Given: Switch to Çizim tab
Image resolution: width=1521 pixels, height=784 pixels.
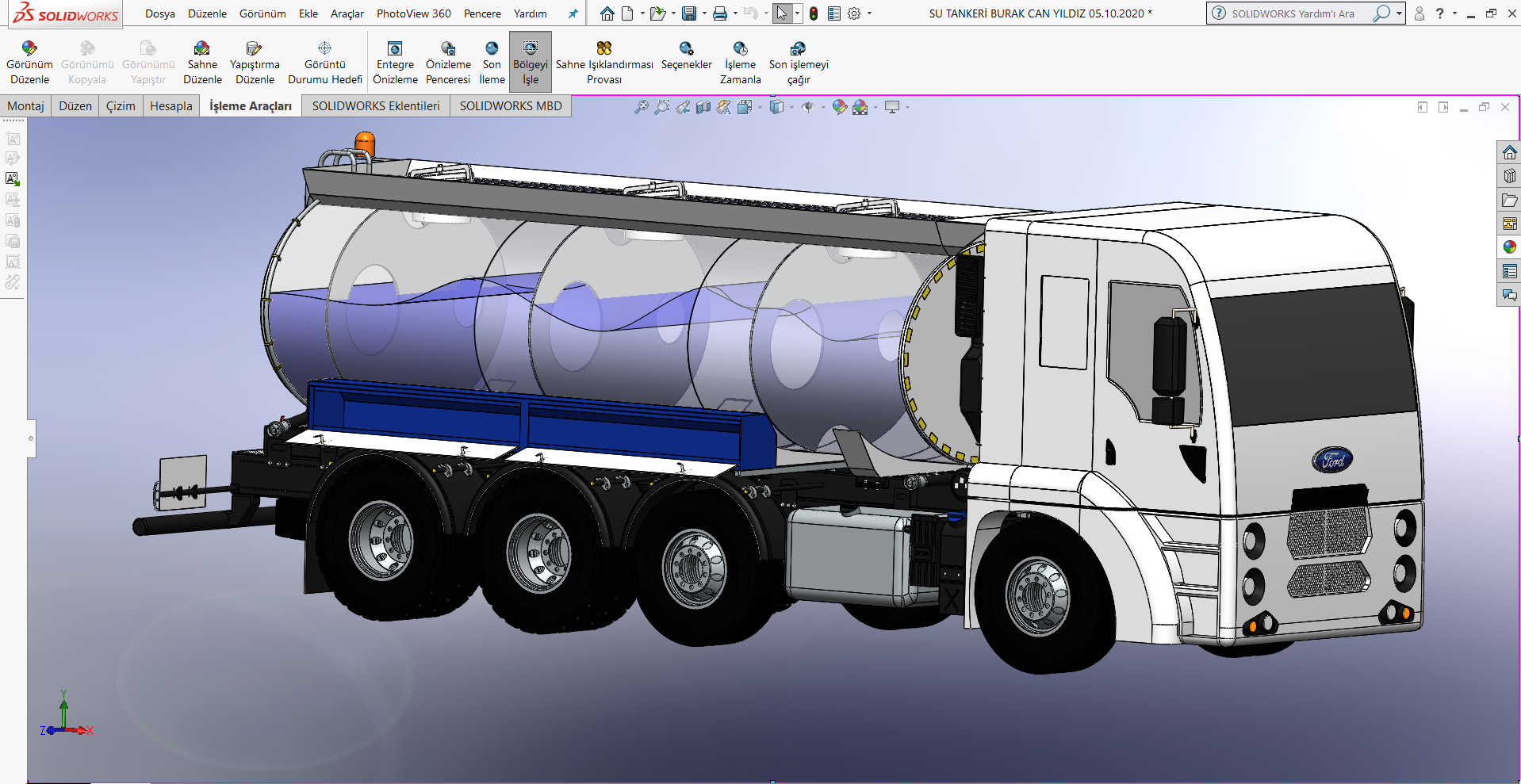Looking at the screenshot, I should pyautogui.click(x=121, y=106).
